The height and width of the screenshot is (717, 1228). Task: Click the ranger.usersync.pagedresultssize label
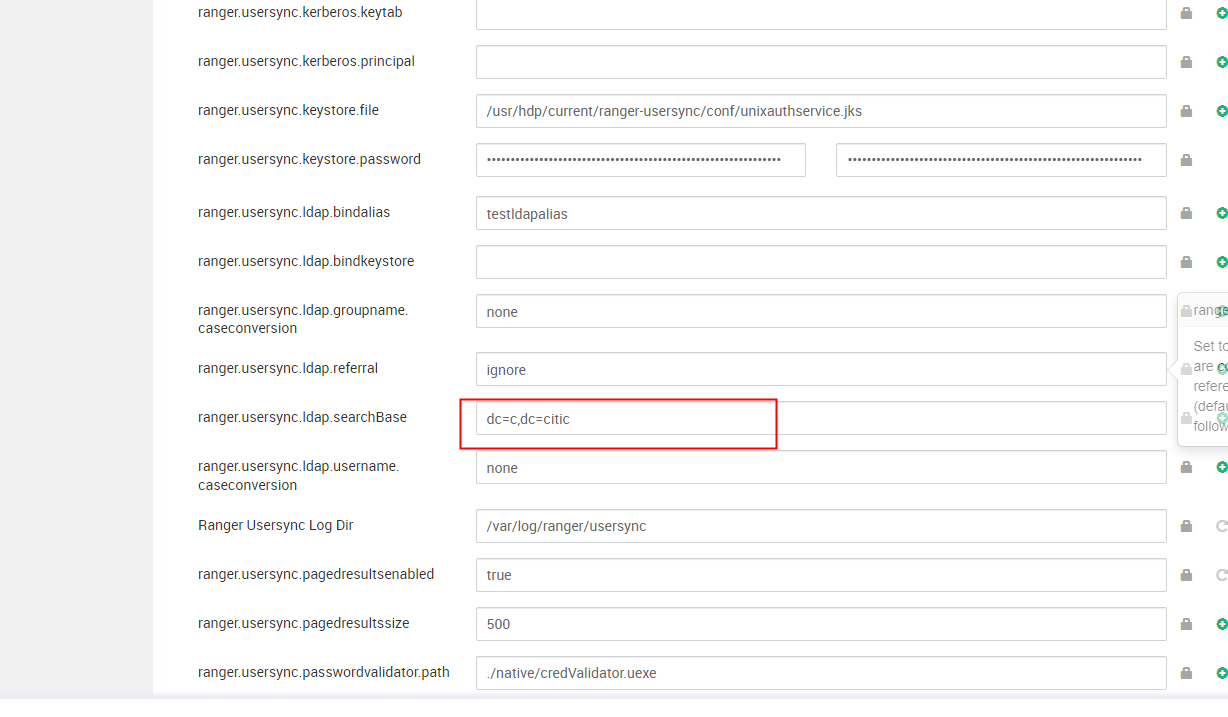pos(304,623)
